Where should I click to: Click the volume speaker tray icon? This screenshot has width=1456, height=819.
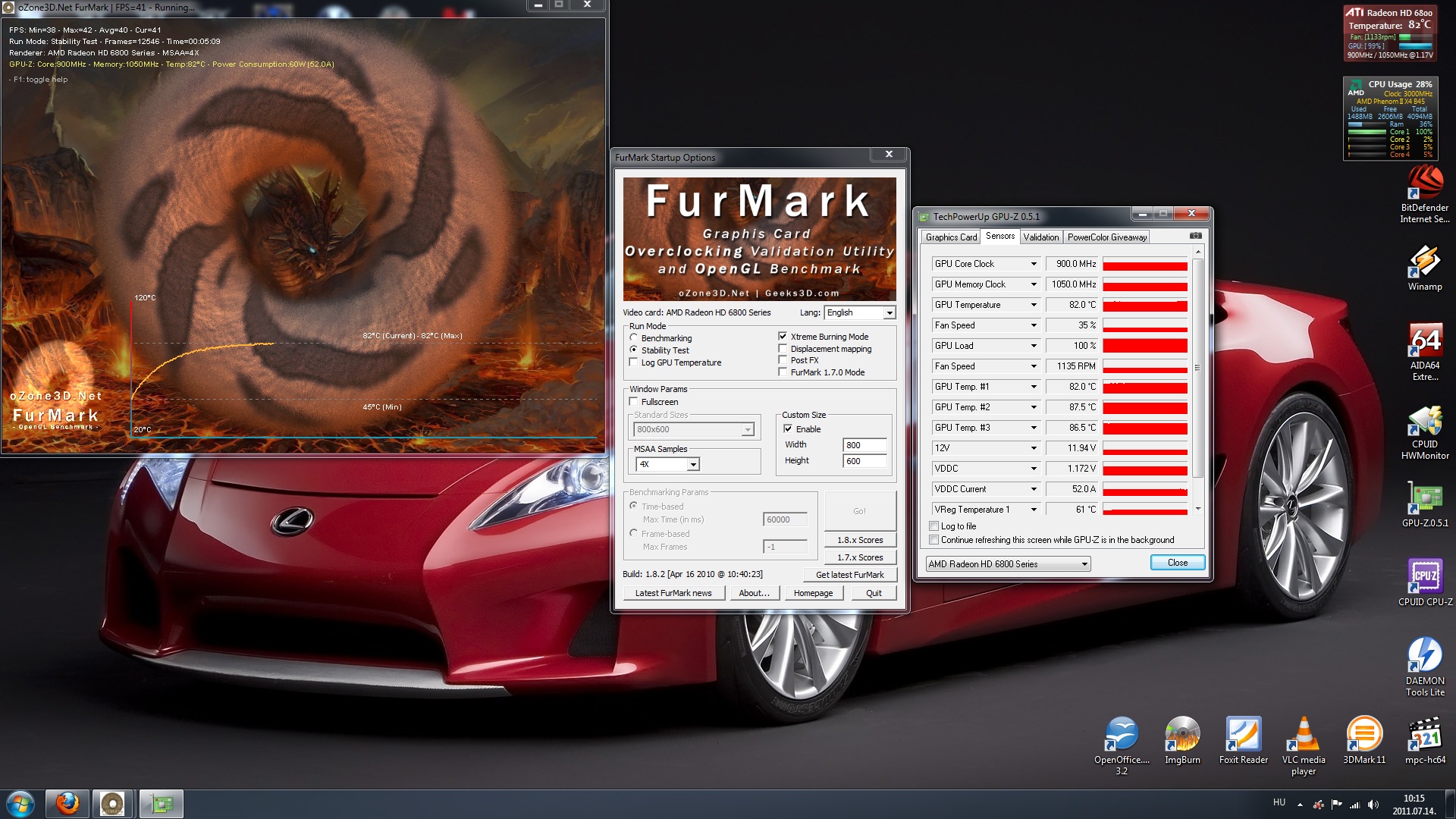[x=1373, y=805]
